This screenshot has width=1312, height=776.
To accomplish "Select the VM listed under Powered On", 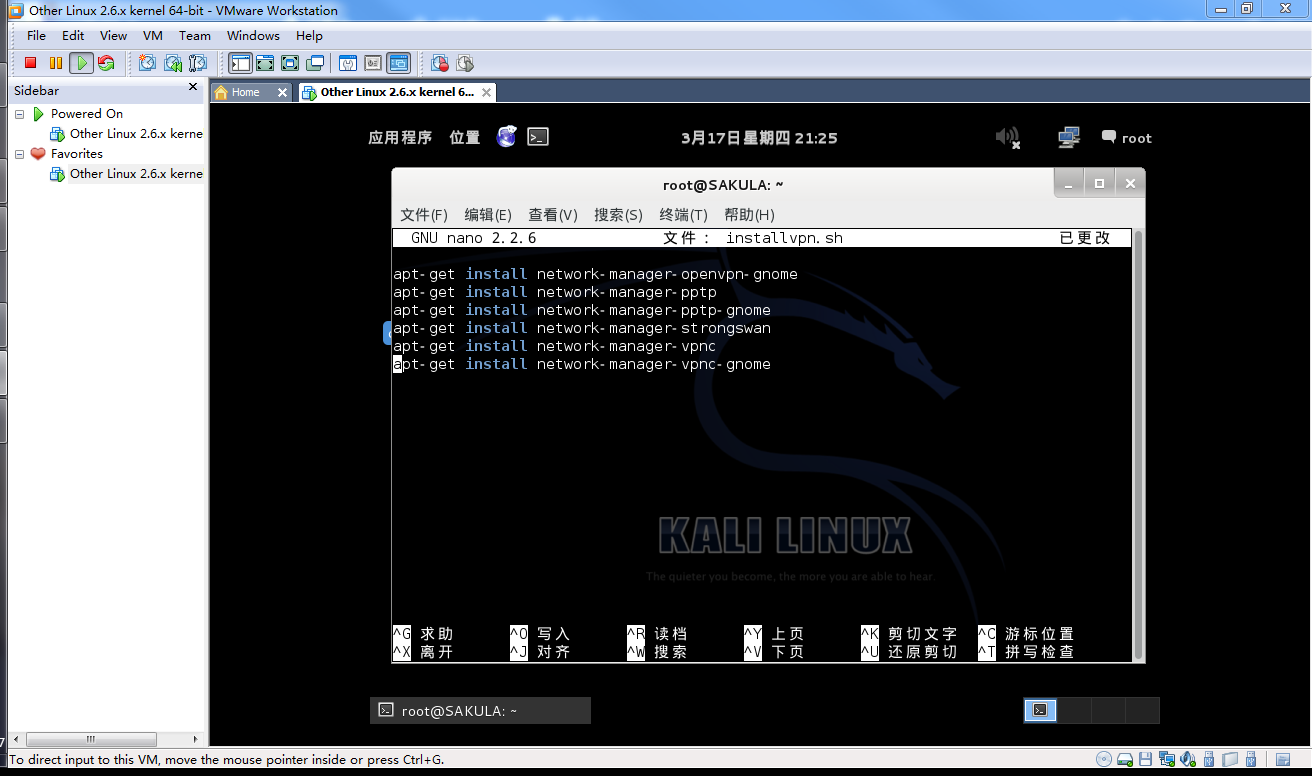I will click(127, 134).
